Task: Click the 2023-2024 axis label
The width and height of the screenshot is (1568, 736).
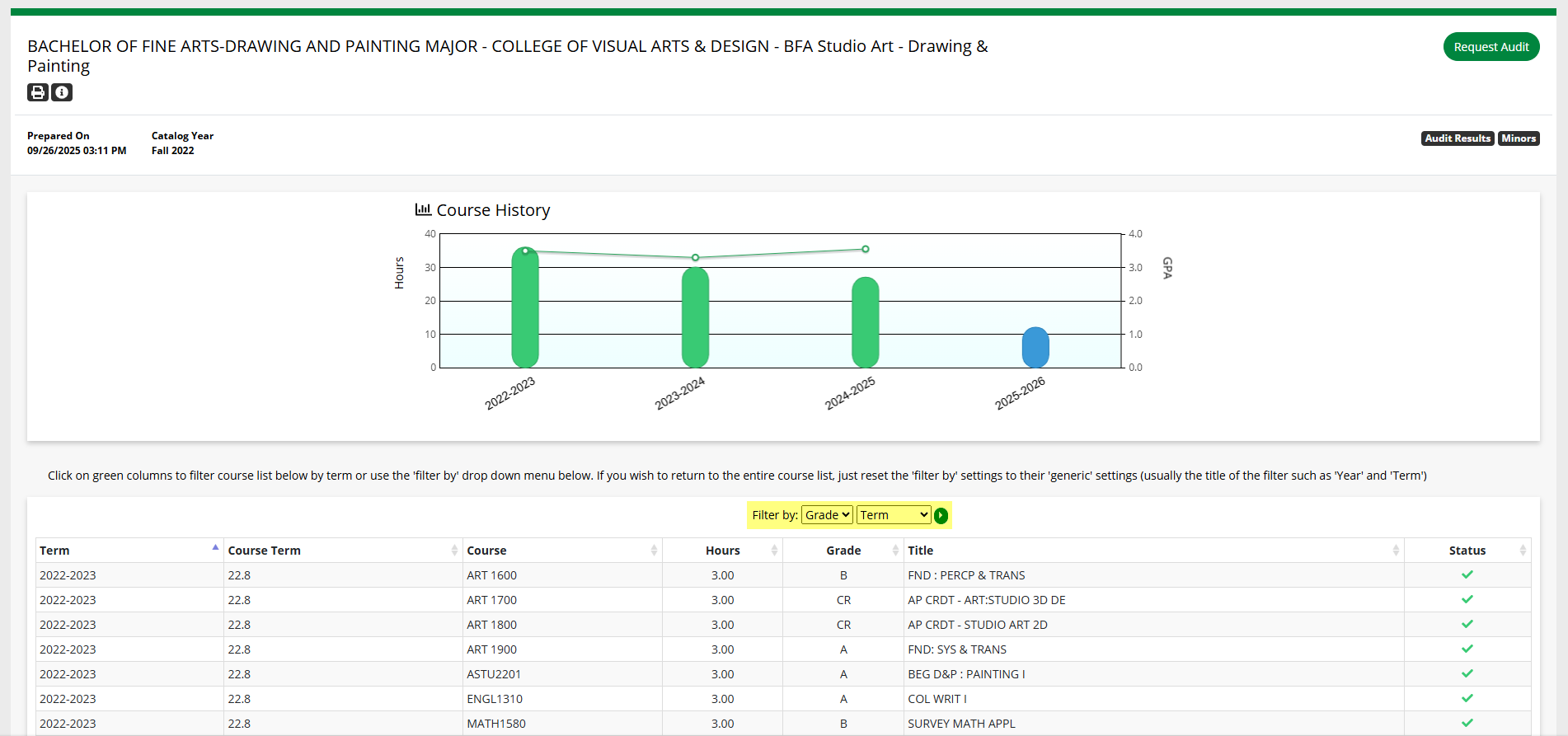Action: [679, 393]
